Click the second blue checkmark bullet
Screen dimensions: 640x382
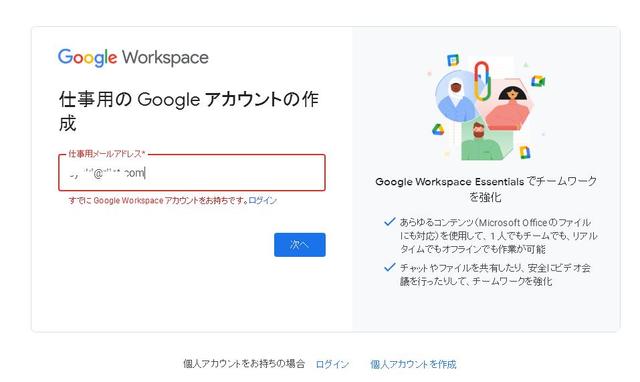(389, 267)
